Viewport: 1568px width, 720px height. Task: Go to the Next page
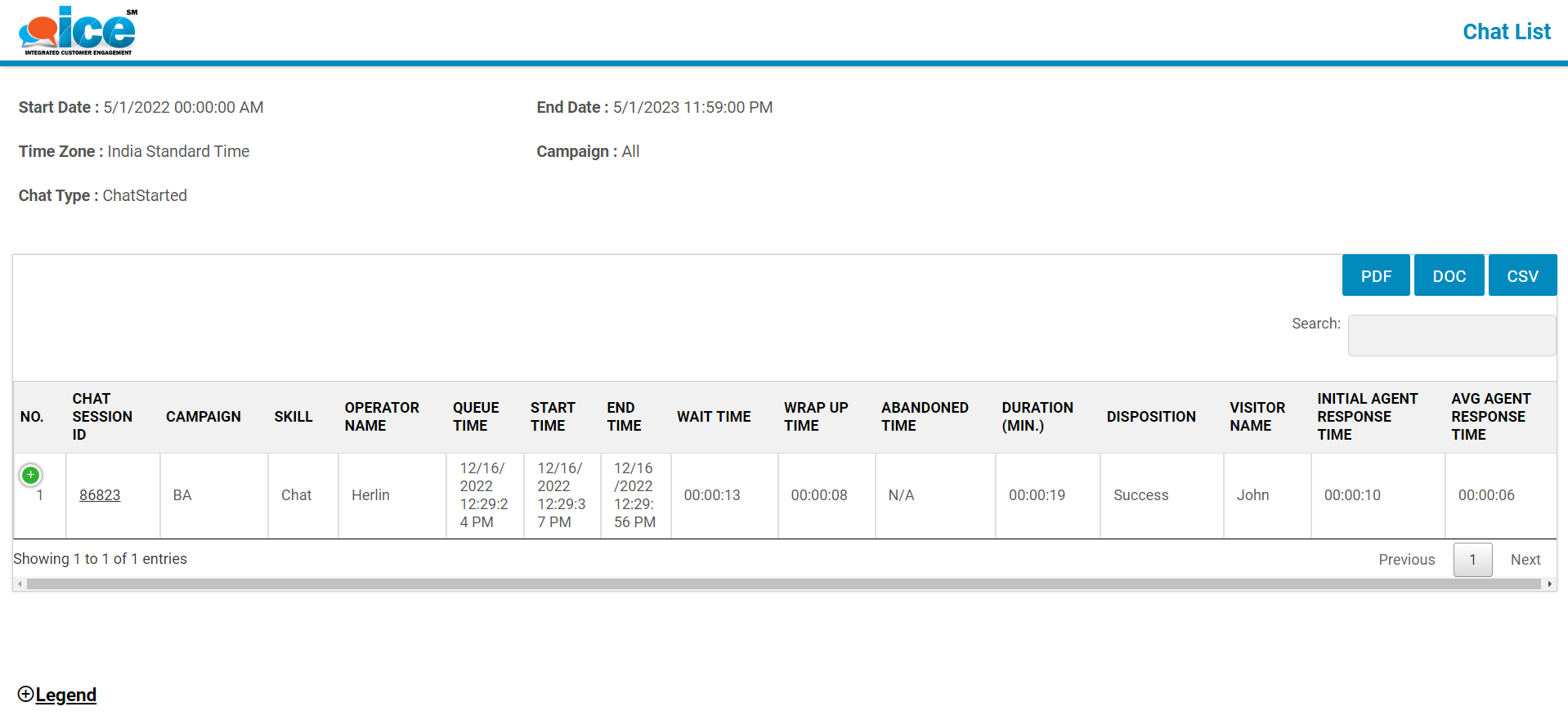1525,560
